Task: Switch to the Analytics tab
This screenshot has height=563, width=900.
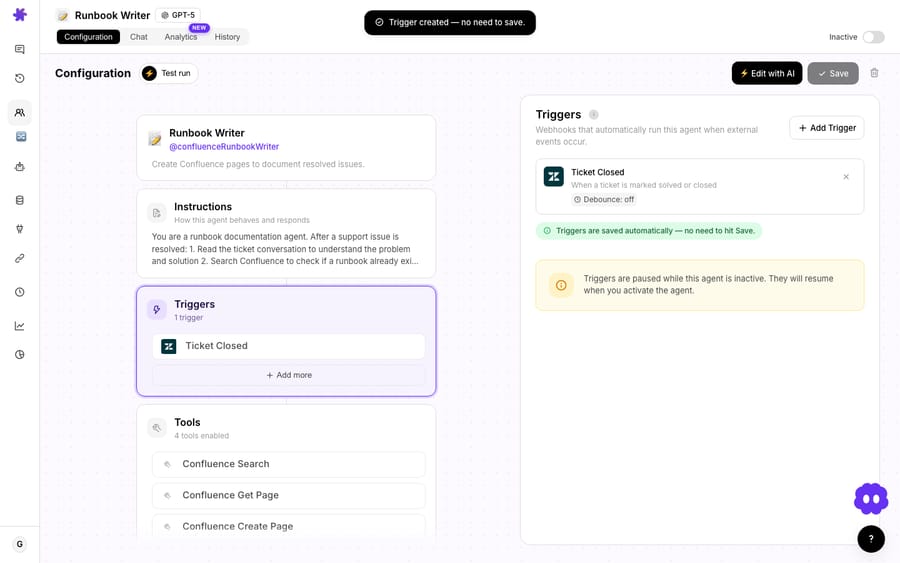Action: click(181, 37)
